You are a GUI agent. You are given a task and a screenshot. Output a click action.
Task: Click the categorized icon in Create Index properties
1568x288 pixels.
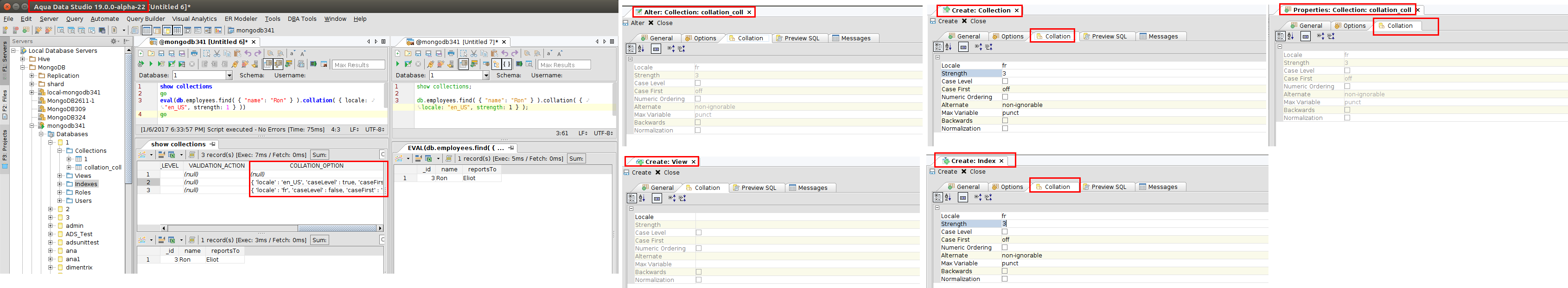(937, 197)
